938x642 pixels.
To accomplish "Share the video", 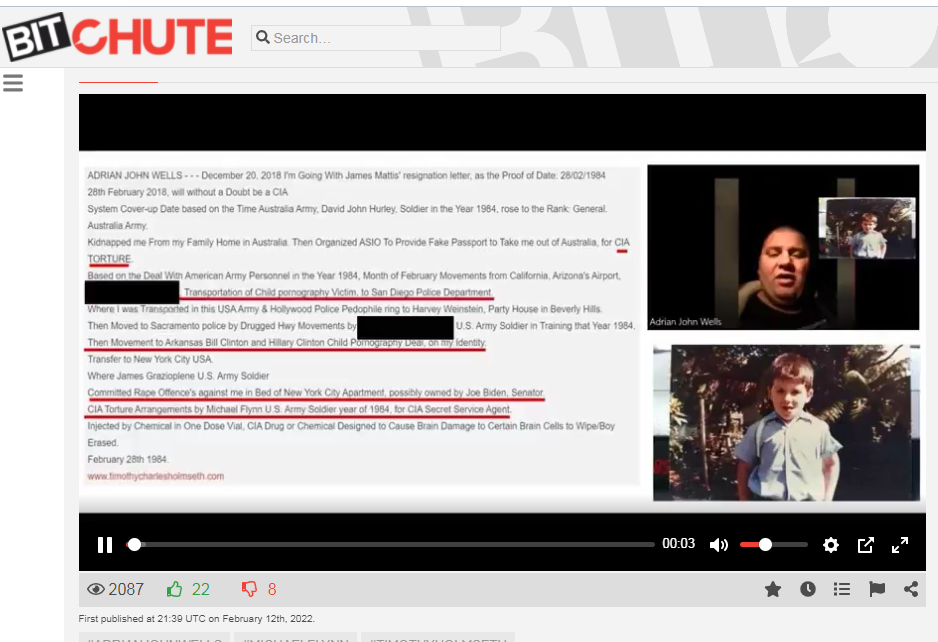I will (911, 589).
